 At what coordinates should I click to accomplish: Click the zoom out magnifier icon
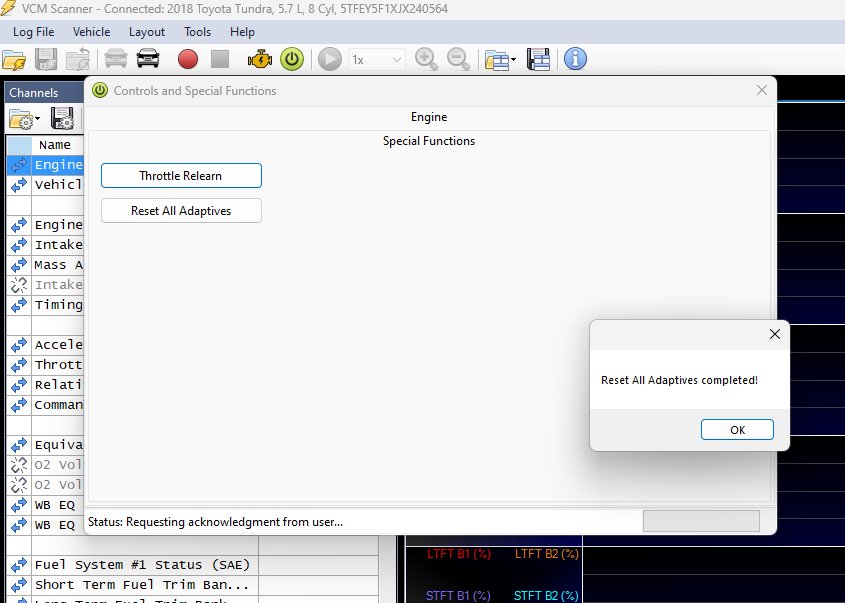459,59
